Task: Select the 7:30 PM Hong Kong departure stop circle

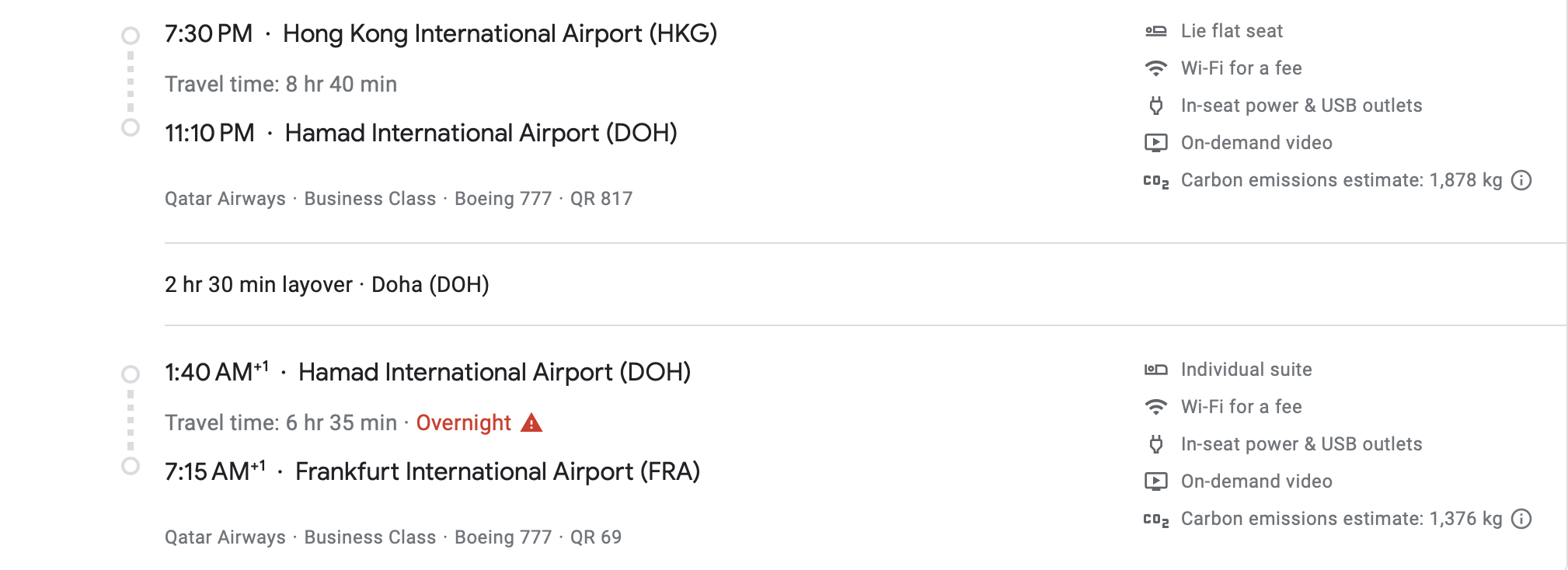Action: pyautogui.click(x=131, y=36)
